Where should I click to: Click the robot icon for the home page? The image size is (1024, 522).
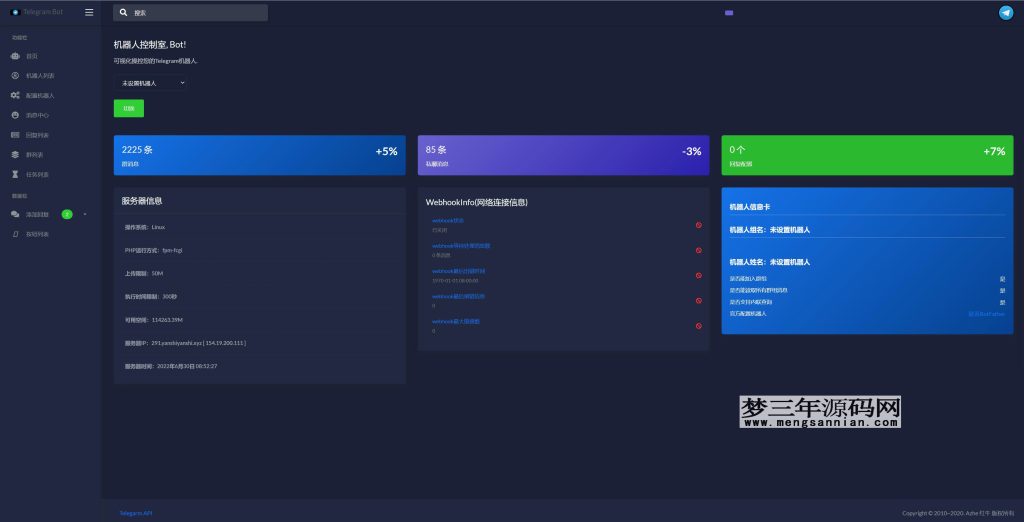(x=15, y=56)
